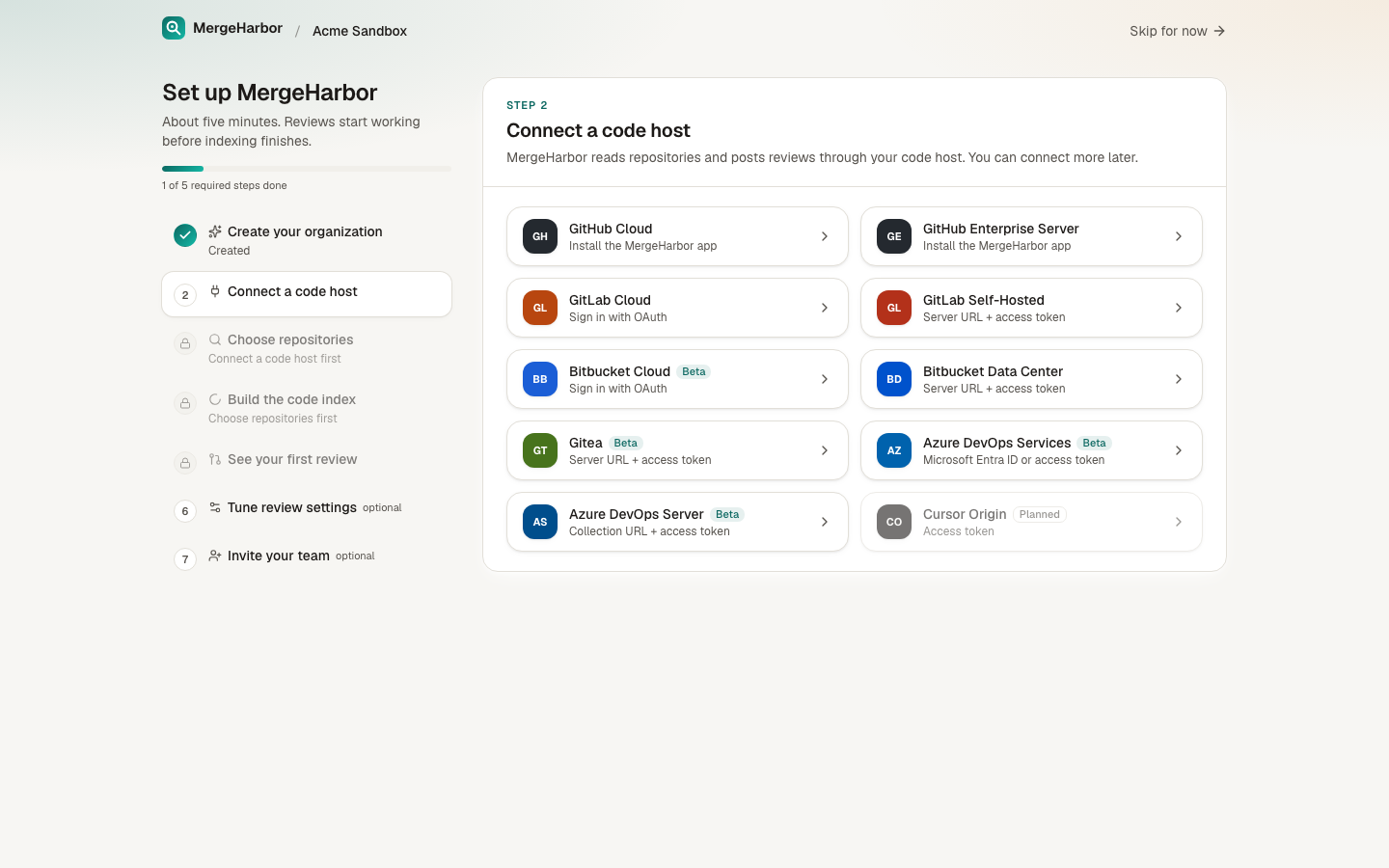This screenshot has width=1389, height=868.
Task: Click the red GitLab Self-Hosted icon
Action: point(894,308)
